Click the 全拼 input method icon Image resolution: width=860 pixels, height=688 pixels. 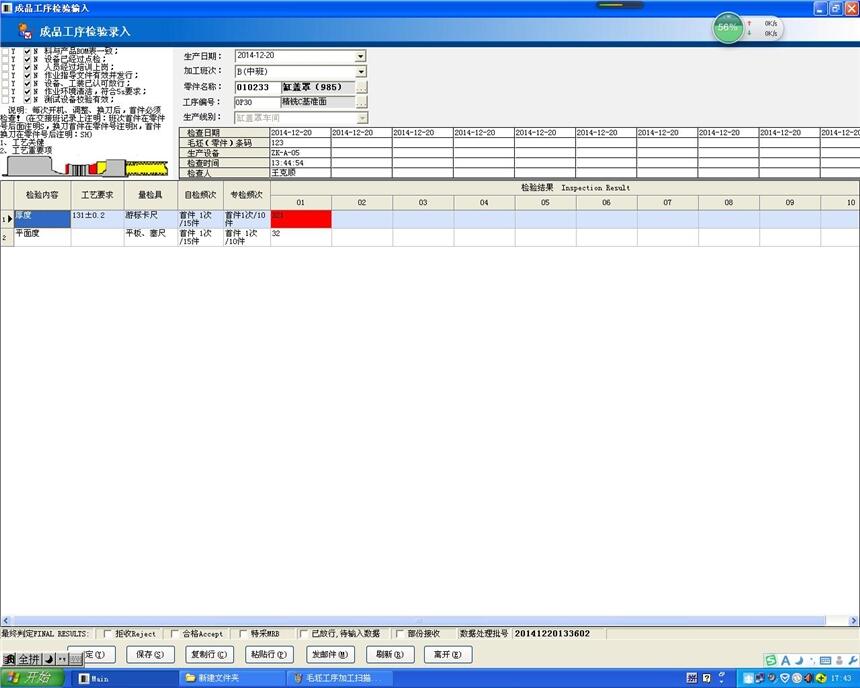coord(28,660)
